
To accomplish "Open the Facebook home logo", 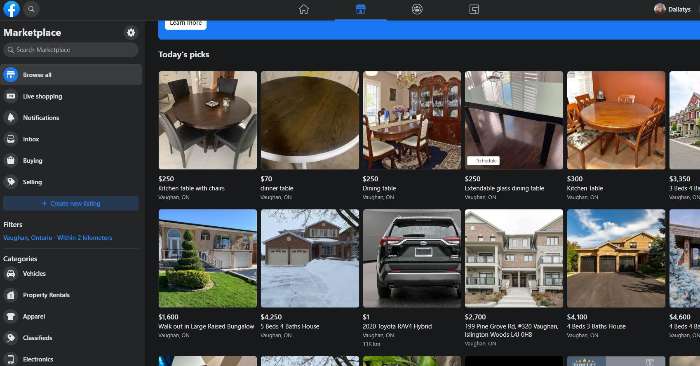I will [11, 9].
